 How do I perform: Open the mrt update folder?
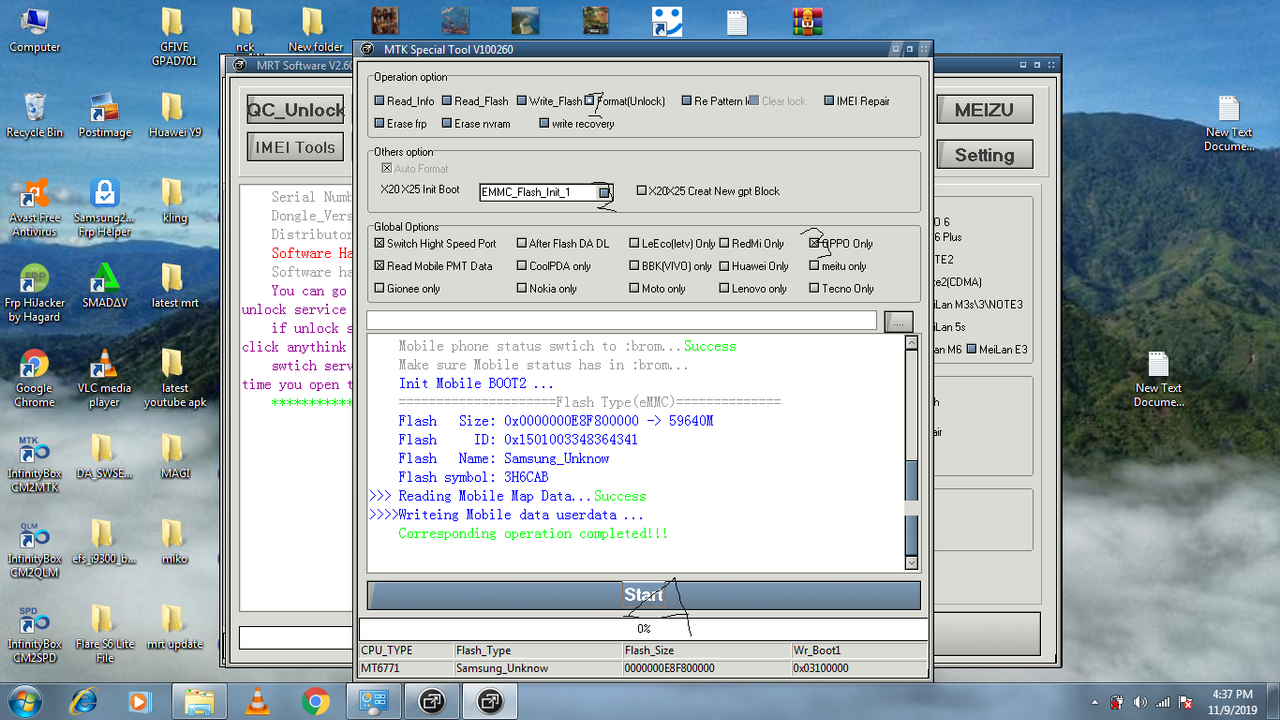(x=174, y=626)
